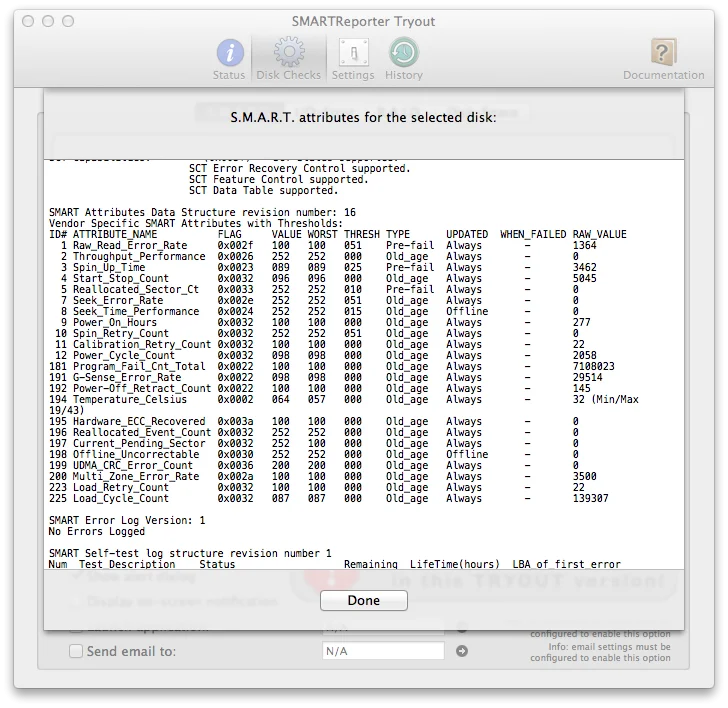This screenshot has width=728, height=708.
Task: Click the Calibration_Retry_Count attribute
Action: [142, 344]
